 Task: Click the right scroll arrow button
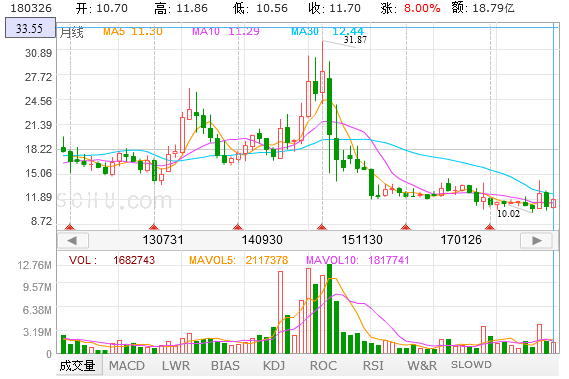click(536, 240)
